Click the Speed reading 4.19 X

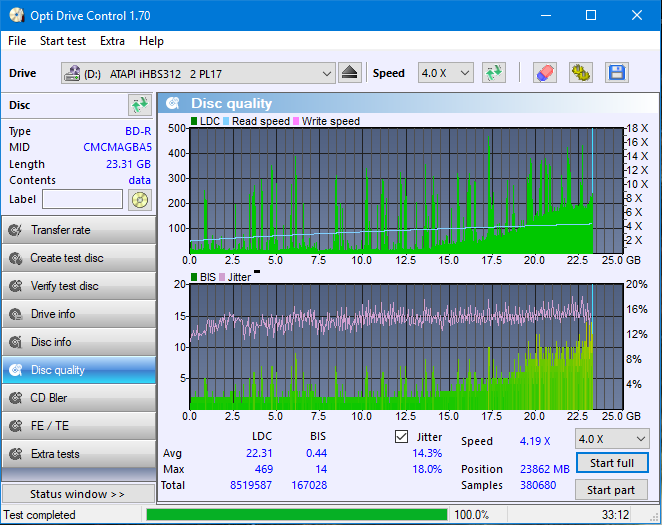click(535, 441)
